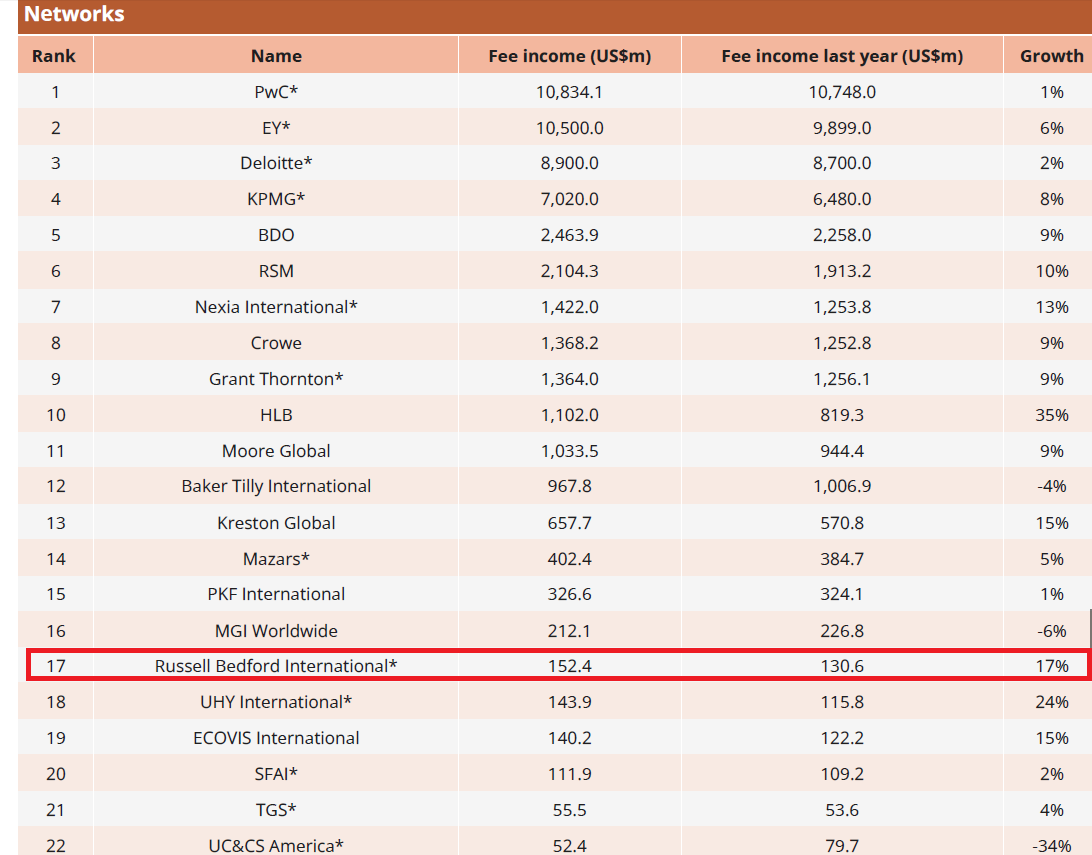This screenshot has height=855, width=1092.
Task: Select the highlighted Russell Bedford International* row
Action: coord(557,666)
